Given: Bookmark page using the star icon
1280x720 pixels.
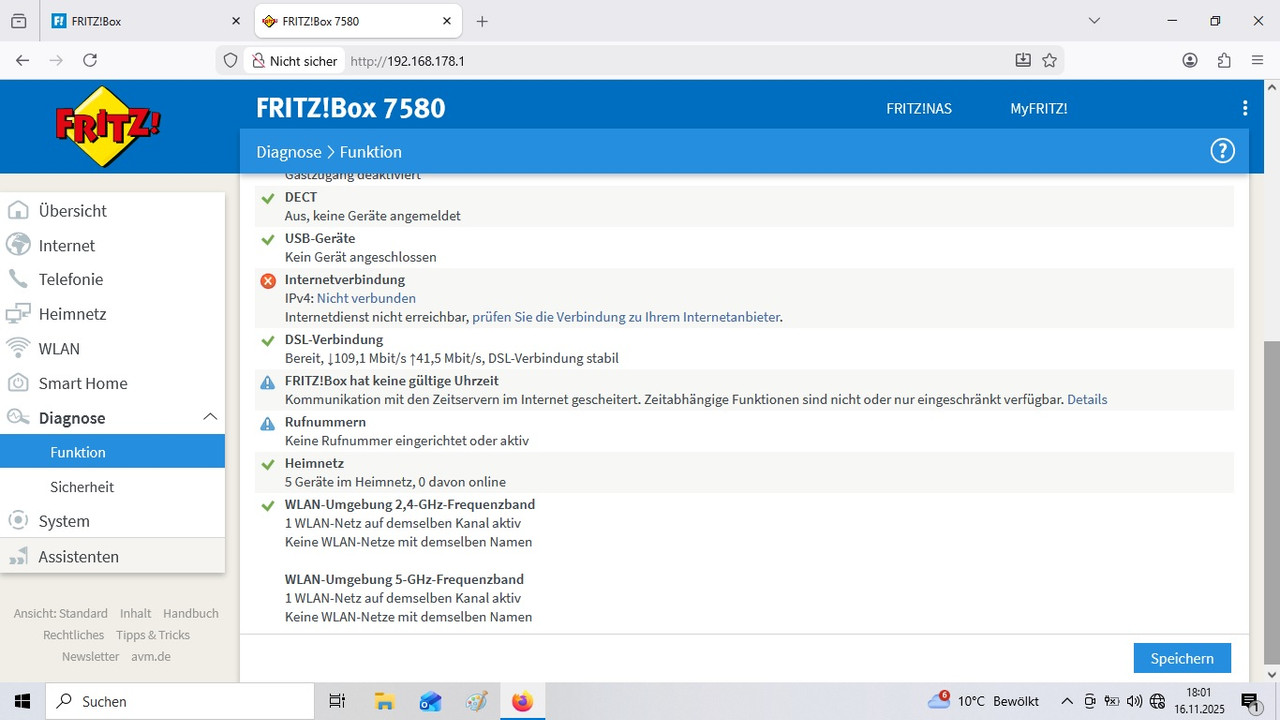Looking at the screenshot, I should coord(1049,60).
